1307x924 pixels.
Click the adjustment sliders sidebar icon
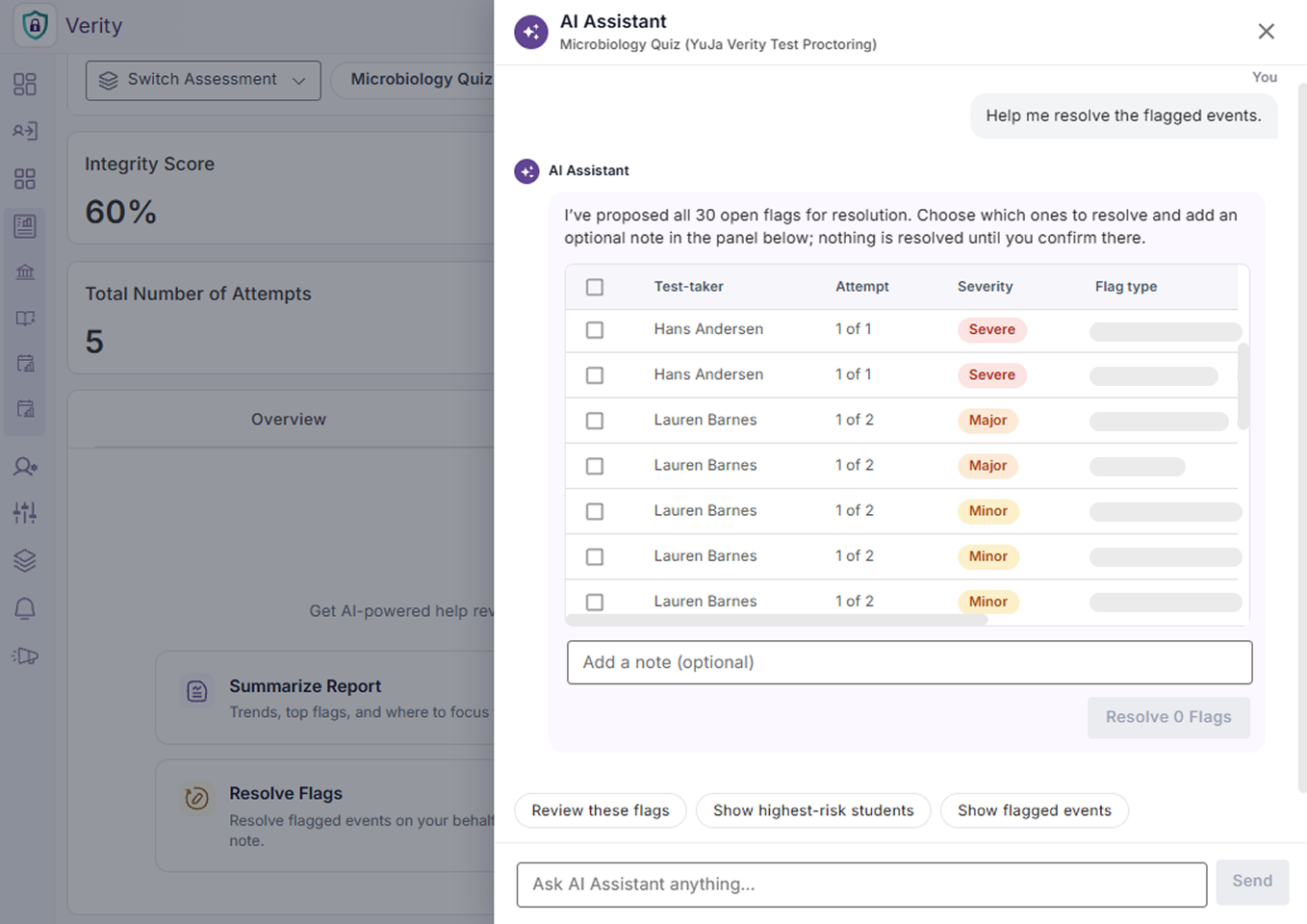25,512
